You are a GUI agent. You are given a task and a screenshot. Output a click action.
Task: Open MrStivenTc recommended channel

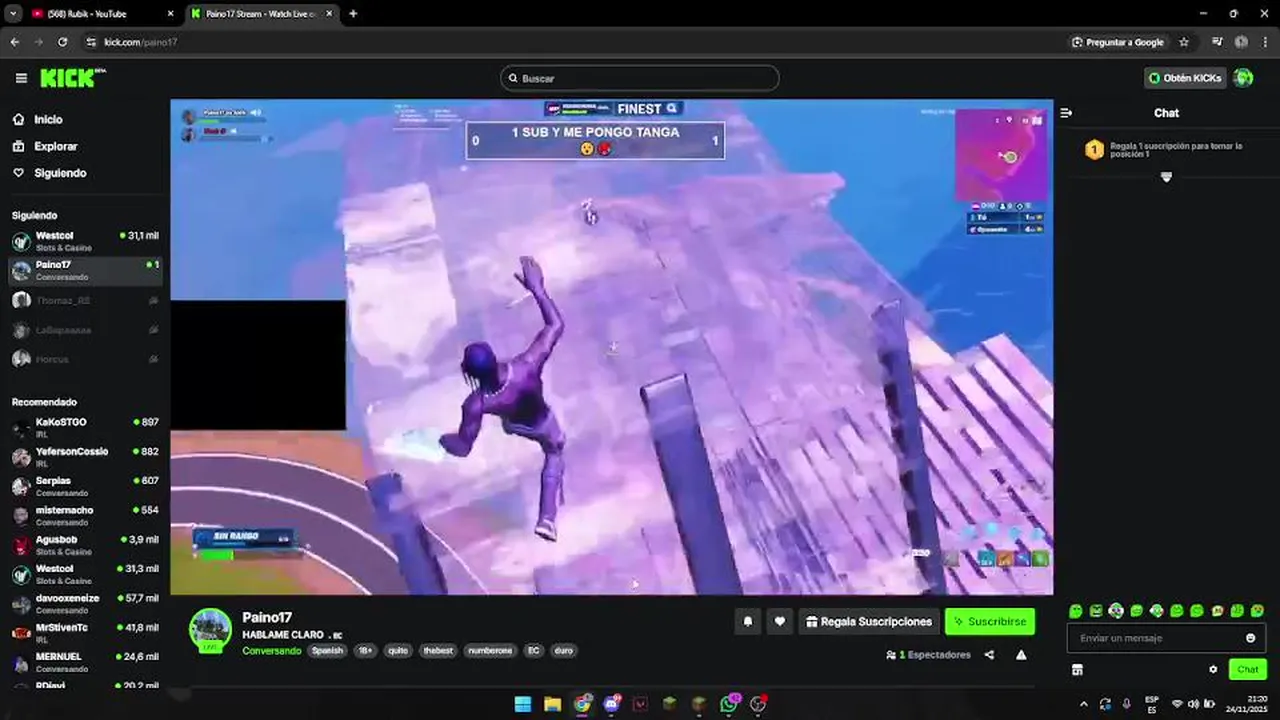pos(85,633)
